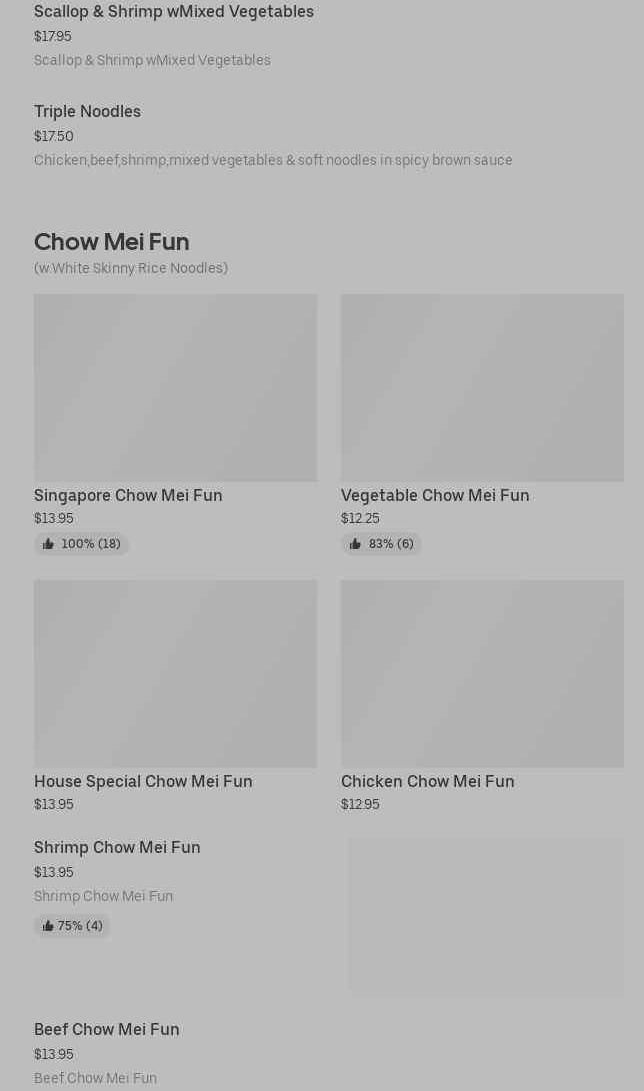Select Beef Chow Mei Fun item
Image resolution: width=644 pixels, height=1091 pixels.
click(x=107, y=1029)
